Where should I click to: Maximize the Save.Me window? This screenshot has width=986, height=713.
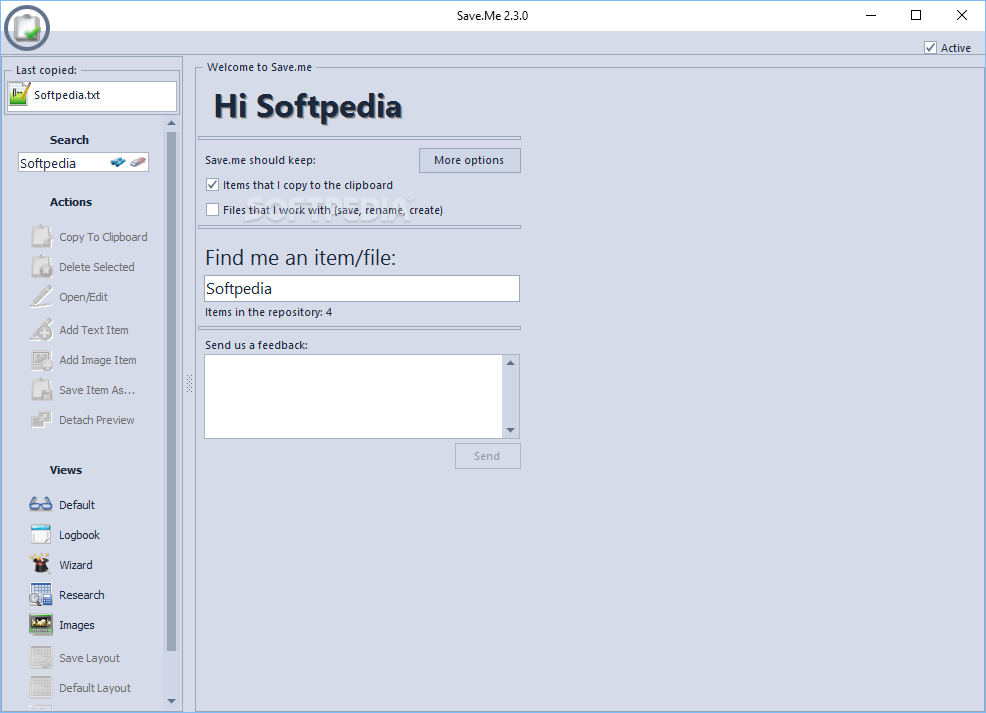tap(916, 15)
